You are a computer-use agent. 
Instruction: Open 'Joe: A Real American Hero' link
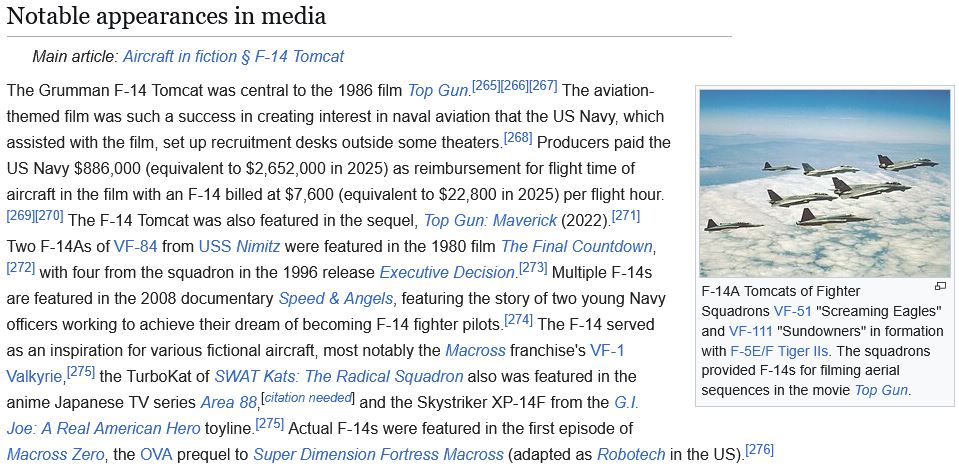point(103,428)
